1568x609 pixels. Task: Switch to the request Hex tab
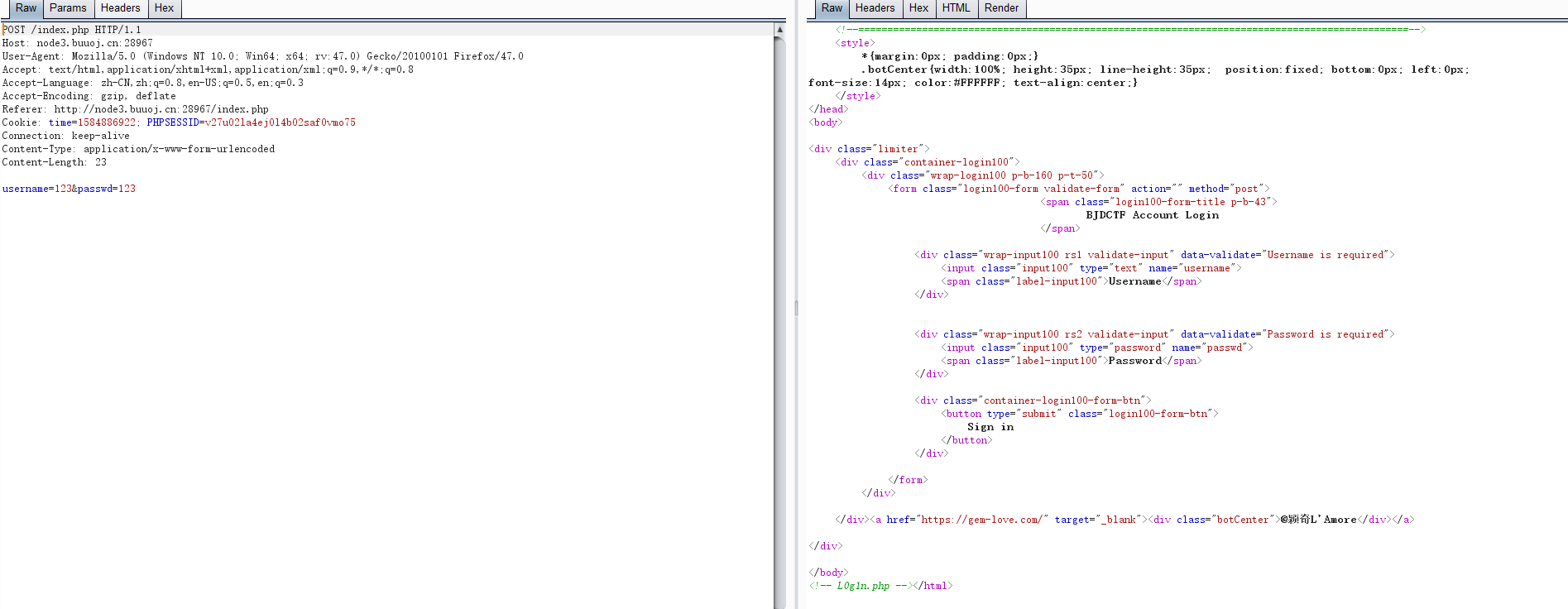click(x=164, y=8)
